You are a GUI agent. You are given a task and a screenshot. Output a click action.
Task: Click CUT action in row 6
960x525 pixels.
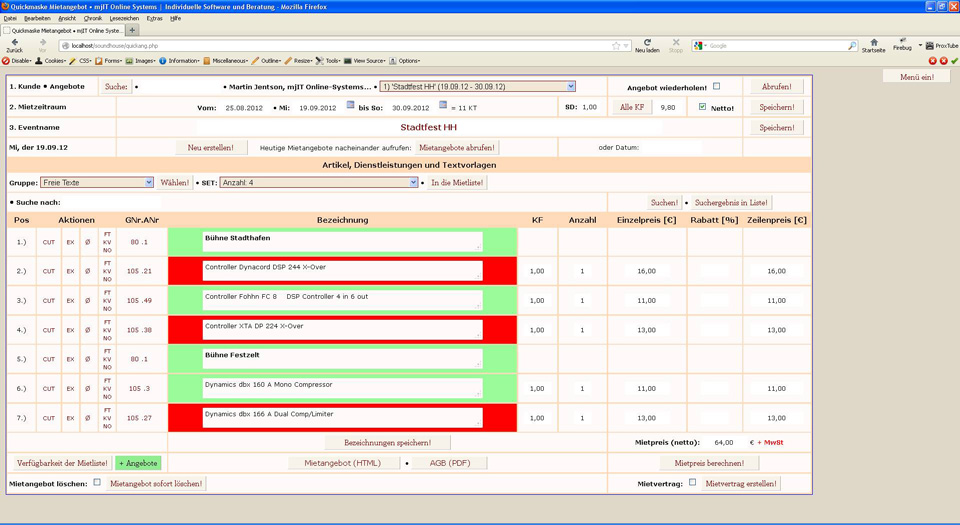pos(49,389)
